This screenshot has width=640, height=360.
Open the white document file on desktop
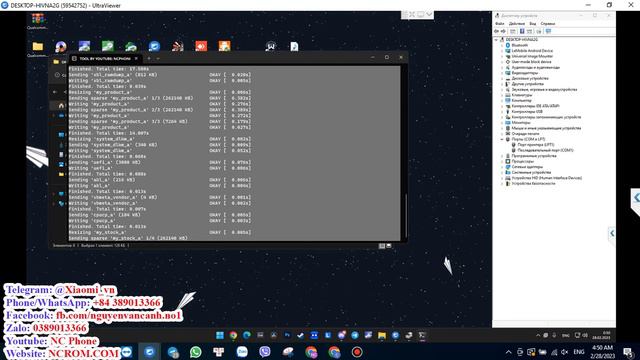[x=294, y=47]
